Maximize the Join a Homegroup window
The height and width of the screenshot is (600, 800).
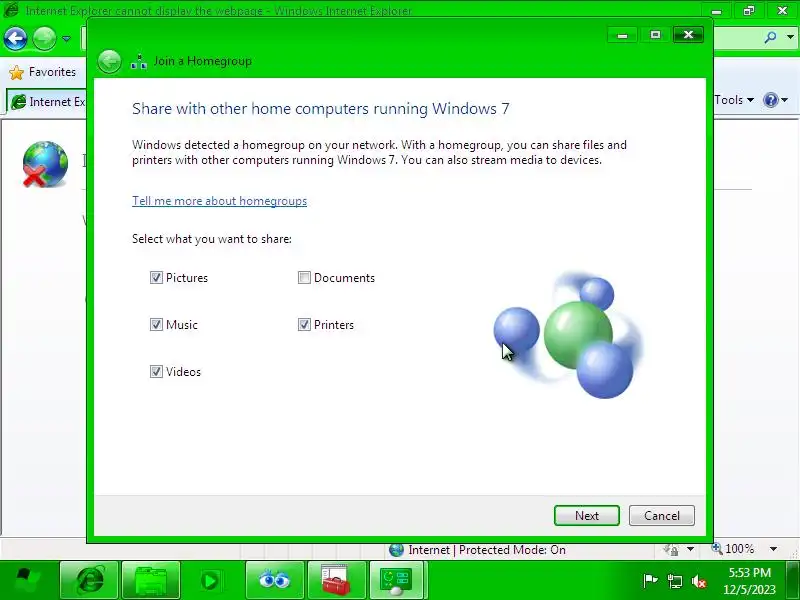pyautogui.click(x=656, y=35)
